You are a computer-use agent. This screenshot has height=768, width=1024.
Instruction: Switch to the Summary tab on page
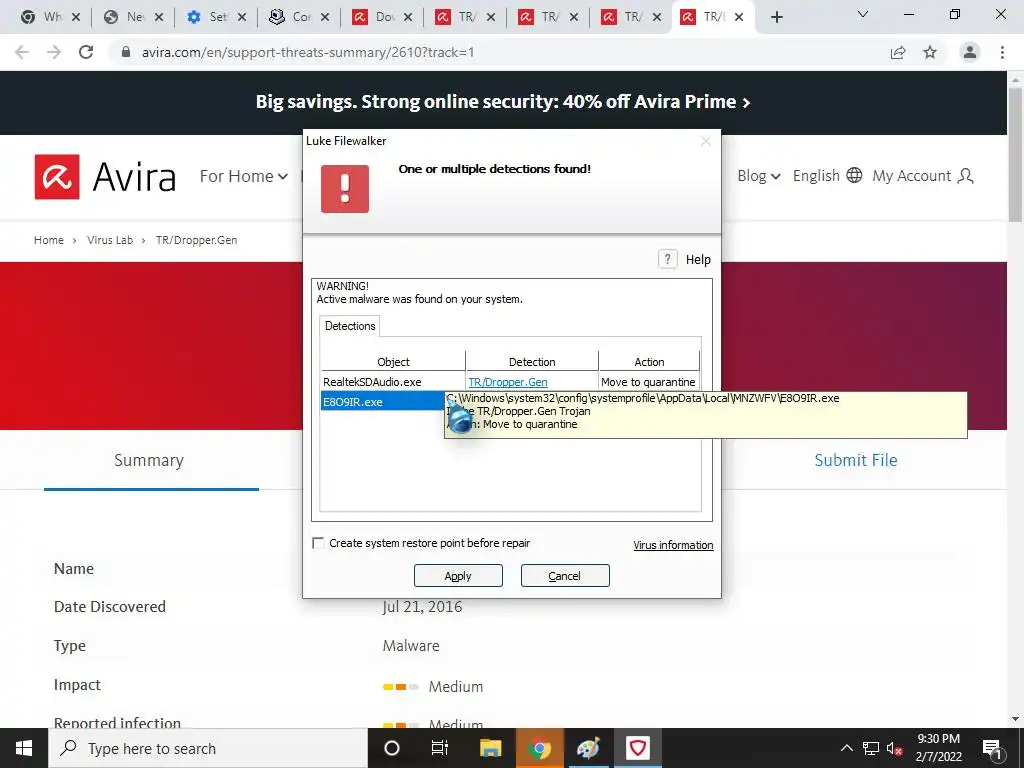150,460
